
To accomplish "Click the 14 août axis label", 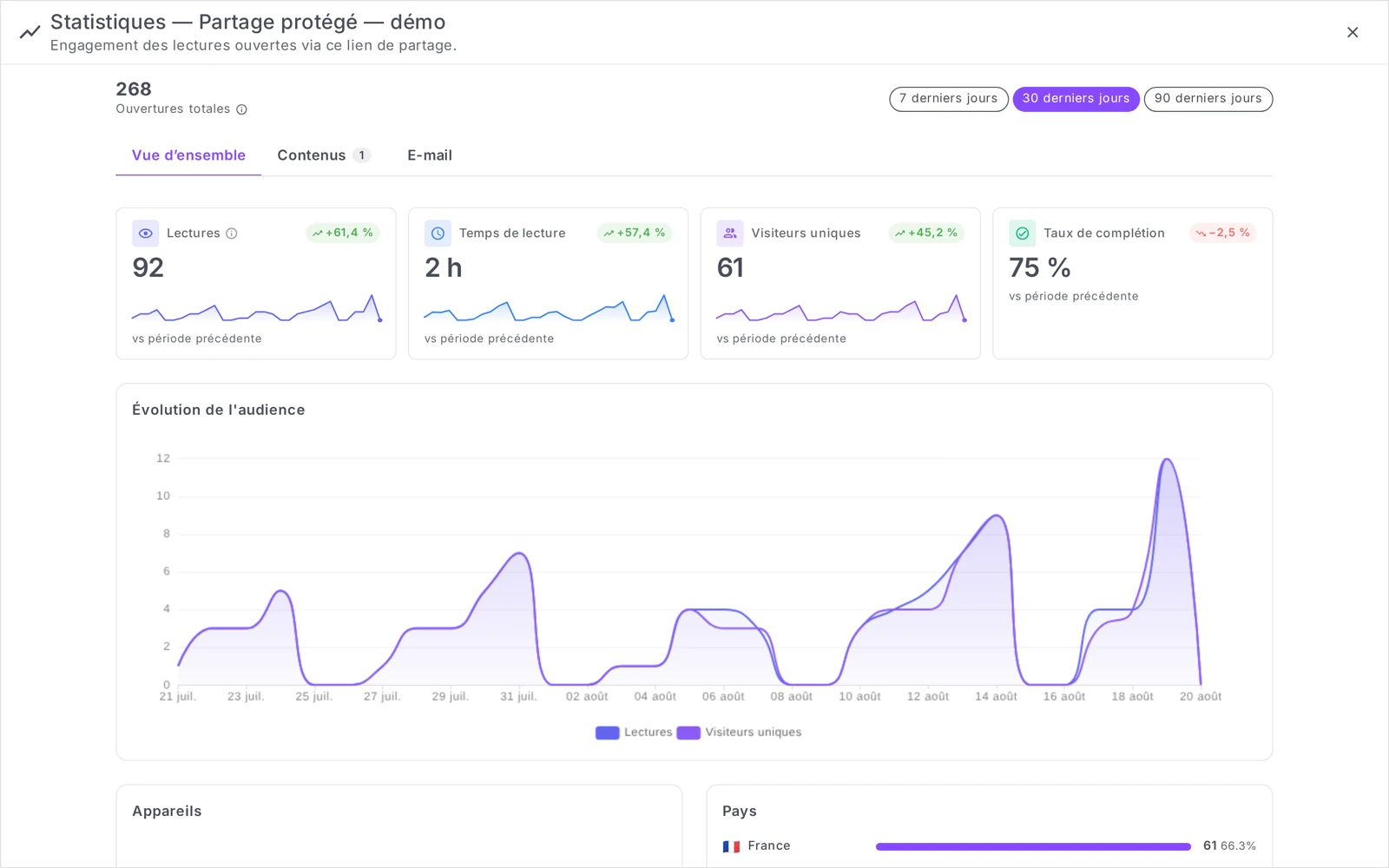I will point(996,697).
